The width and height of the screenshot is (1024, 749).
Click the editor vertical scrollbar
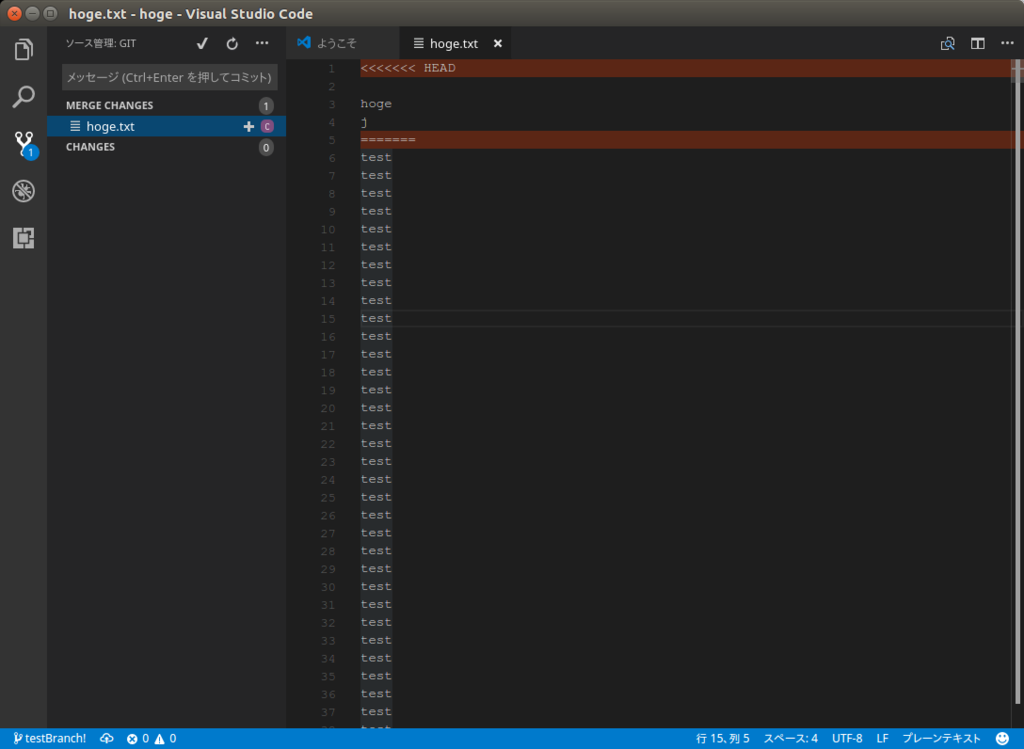[1017, 382]
